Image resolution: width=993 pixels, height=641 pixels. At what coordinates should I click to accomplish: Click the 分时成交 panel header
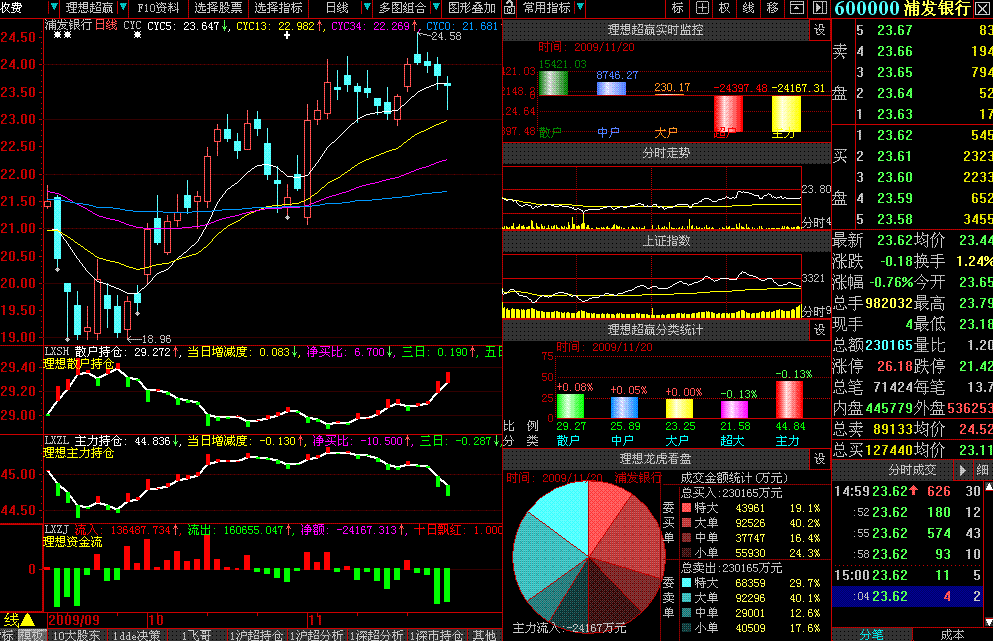click(911, 470)
